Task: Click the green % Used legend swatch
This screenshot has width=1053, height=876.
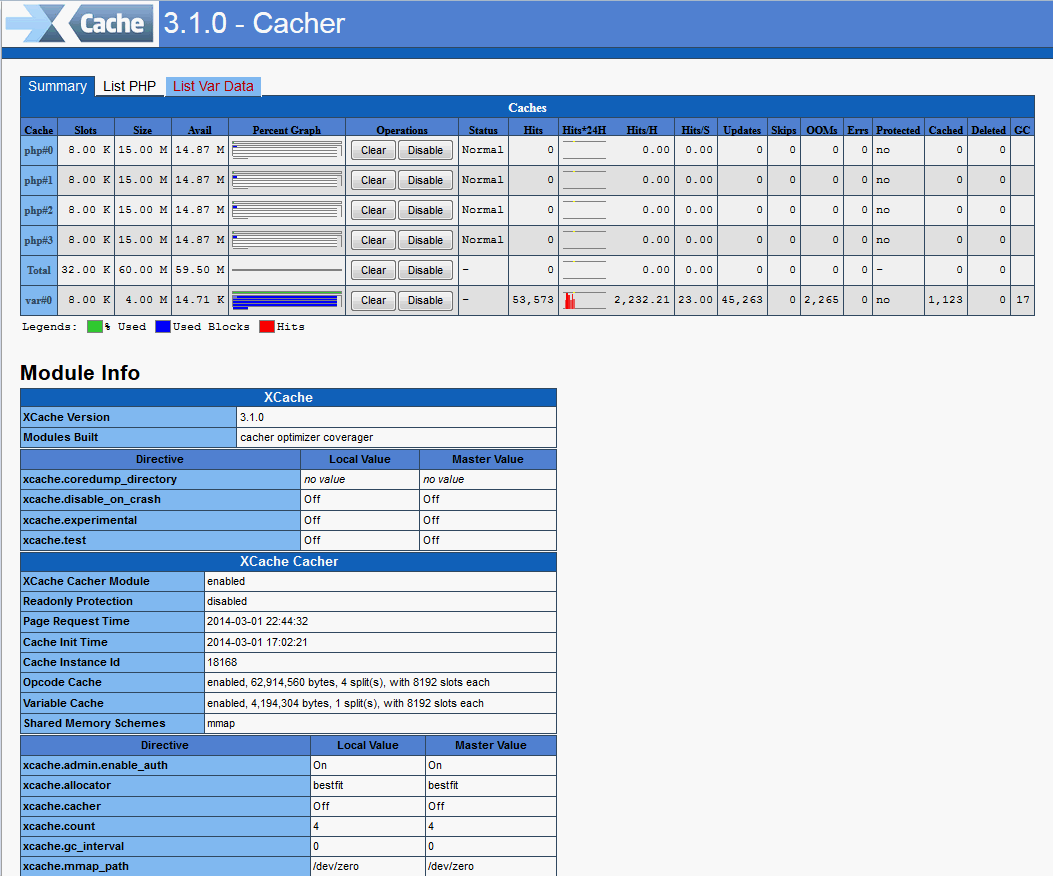Action: point(95,326)
